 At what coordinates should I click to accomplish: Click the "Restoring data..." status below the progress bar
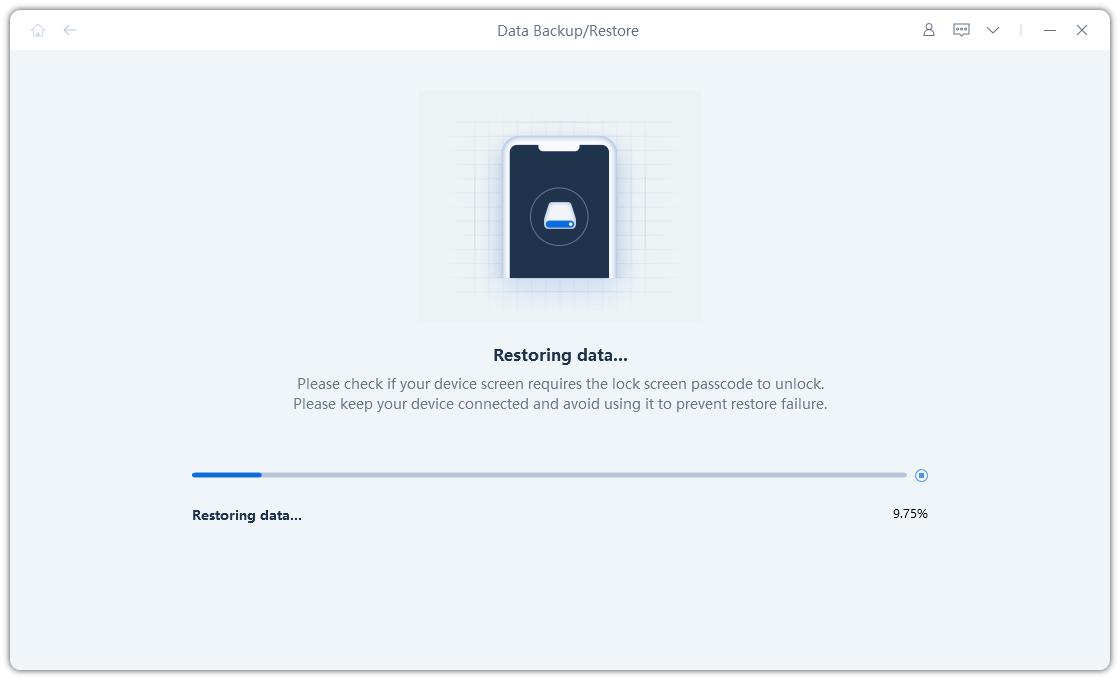[x=246, y=515]
